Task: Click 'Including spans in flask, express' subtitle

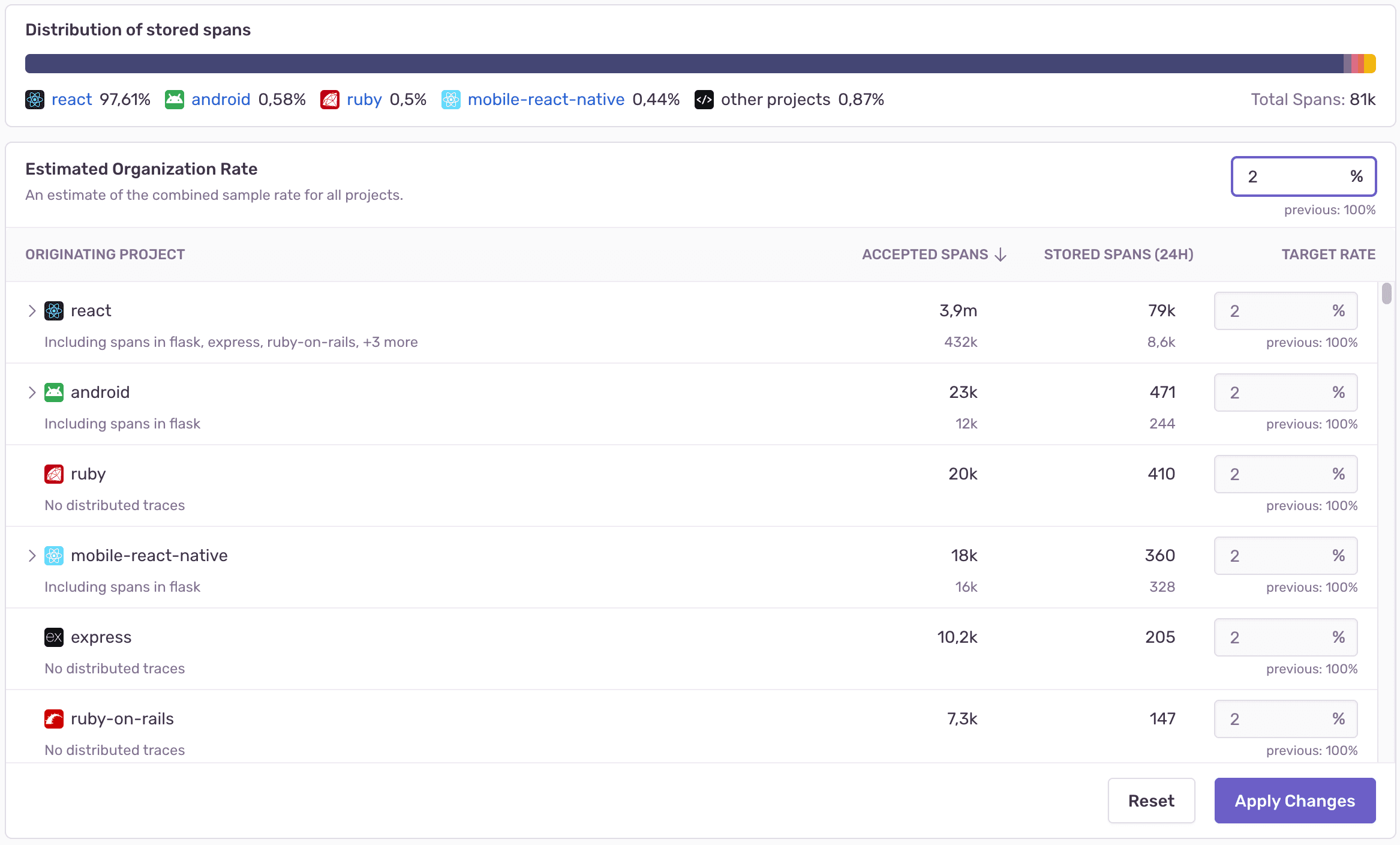Action: coord(231,342)
